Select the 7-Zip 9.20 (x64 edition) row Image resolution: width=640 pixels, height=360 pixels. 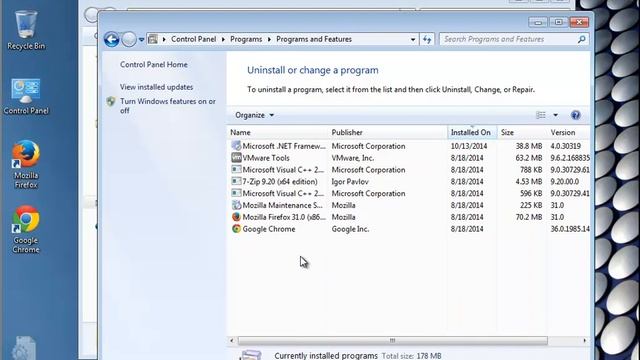tap(409, 182)
